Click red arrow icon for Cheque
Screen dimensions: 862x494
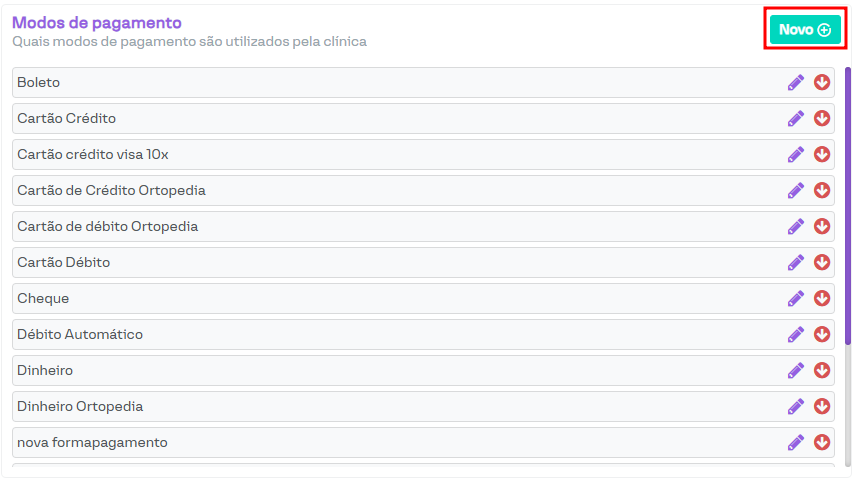pos(822,298)
